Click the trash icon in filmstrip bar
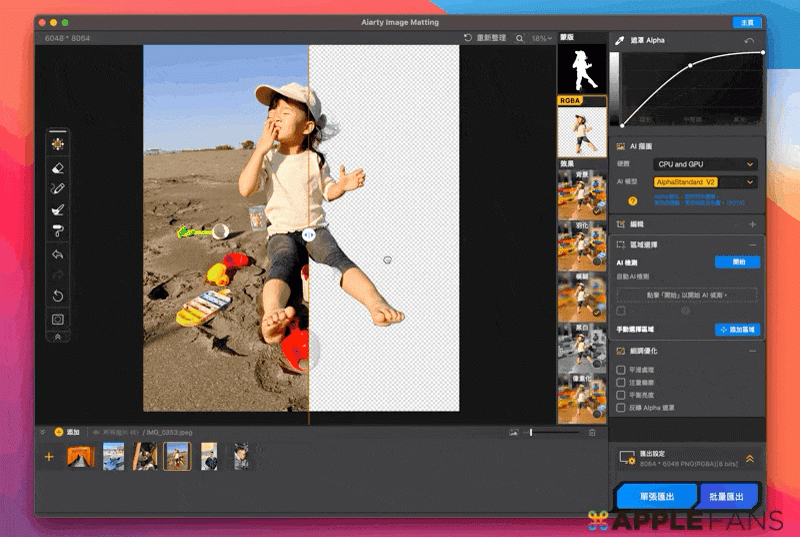800x537 pixels. tap(592, 432)
